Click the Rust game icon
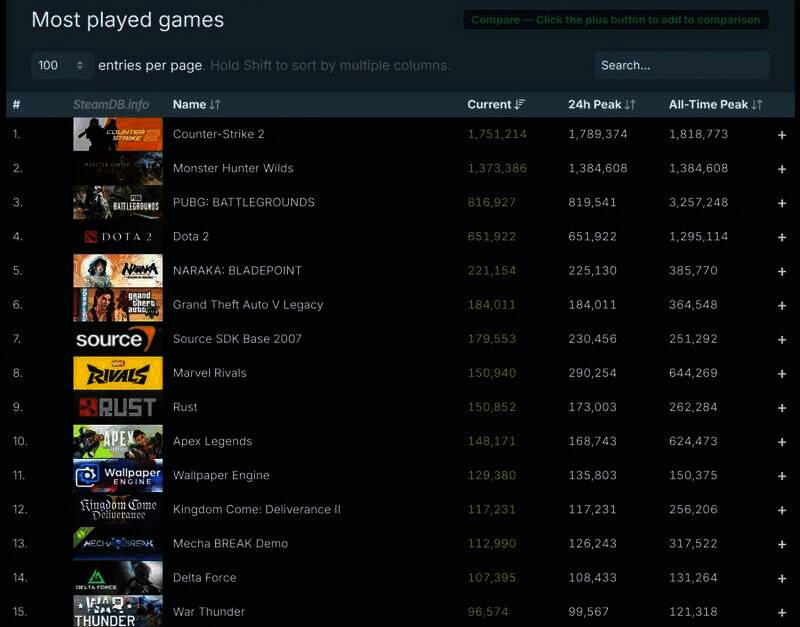This screenshot has height=627, width=800. (117, 406)
